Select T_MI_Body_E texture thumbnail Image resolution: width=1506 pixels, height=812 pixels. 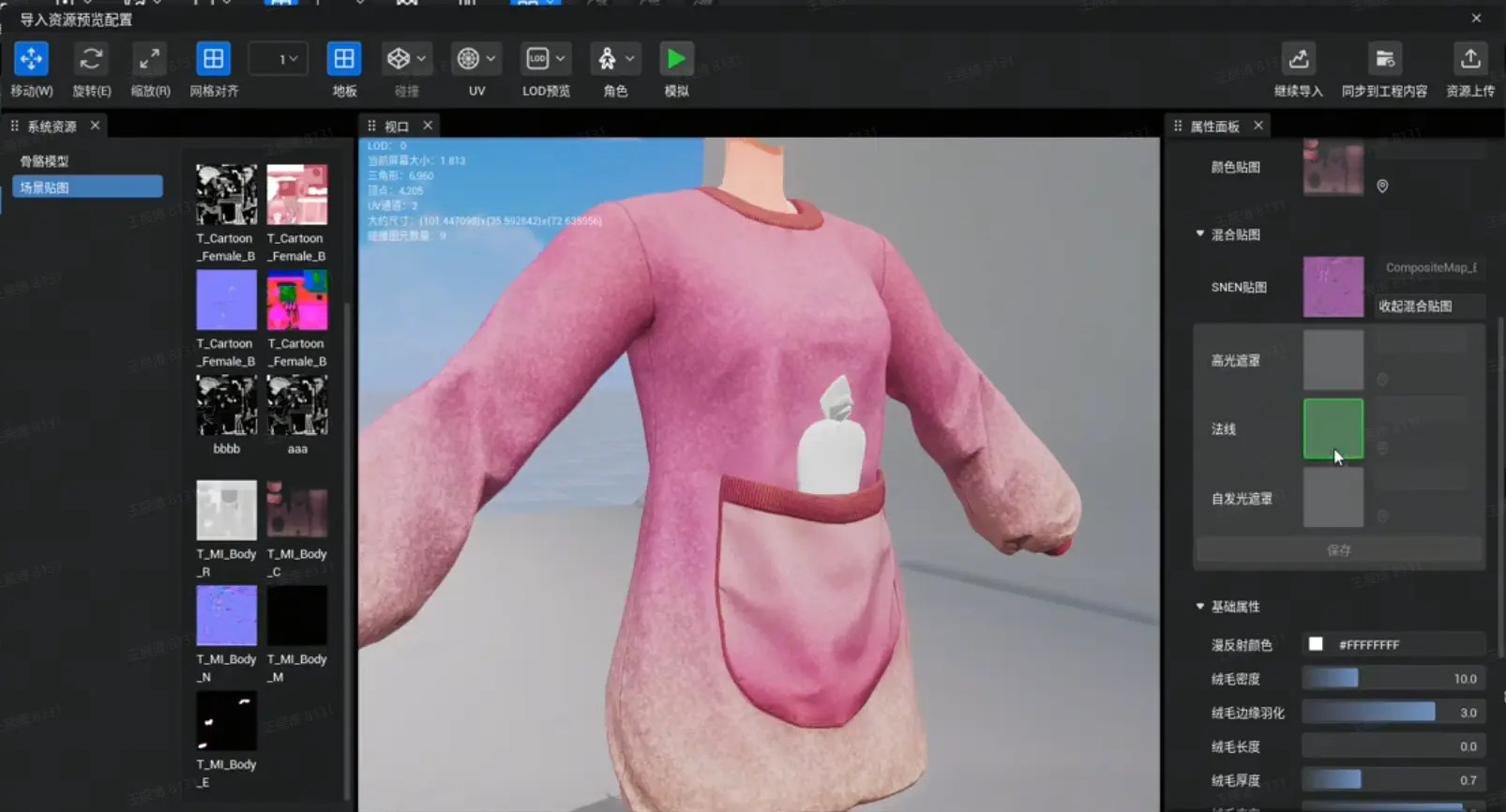(226, 721)
